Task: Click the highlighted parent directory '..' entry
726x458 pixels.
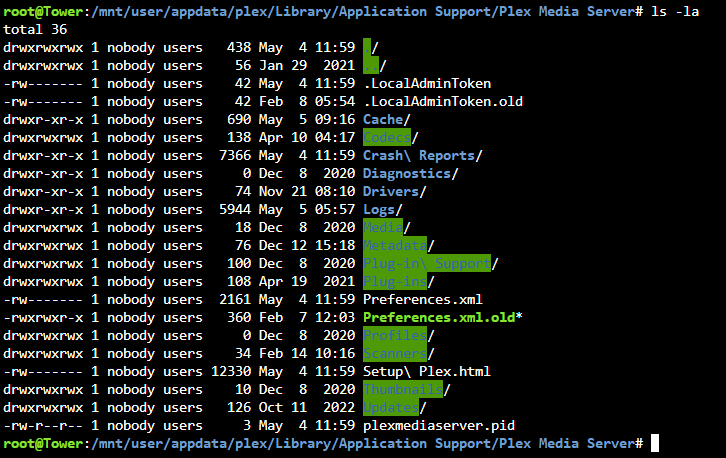Action: pos(371,65)
